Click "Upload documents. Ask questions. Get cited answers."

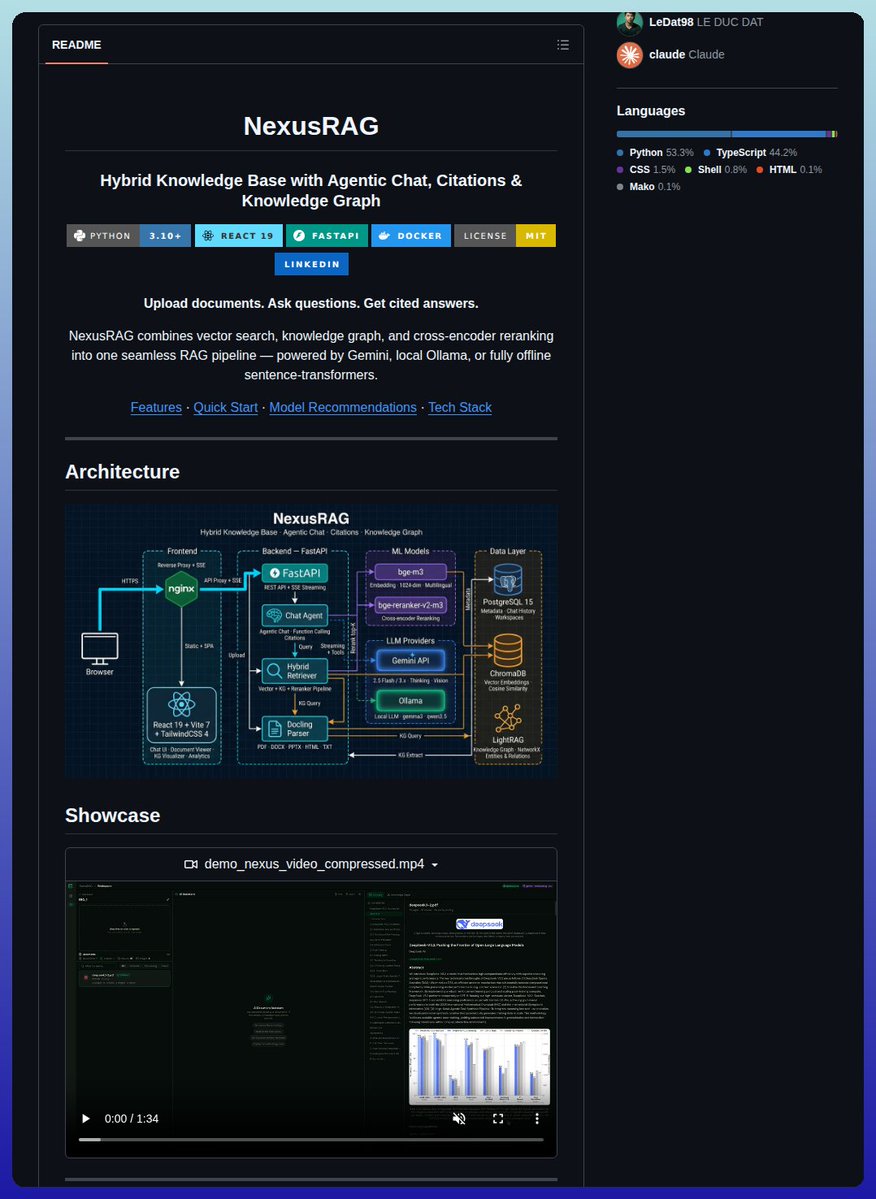click(x=311, y=304)
